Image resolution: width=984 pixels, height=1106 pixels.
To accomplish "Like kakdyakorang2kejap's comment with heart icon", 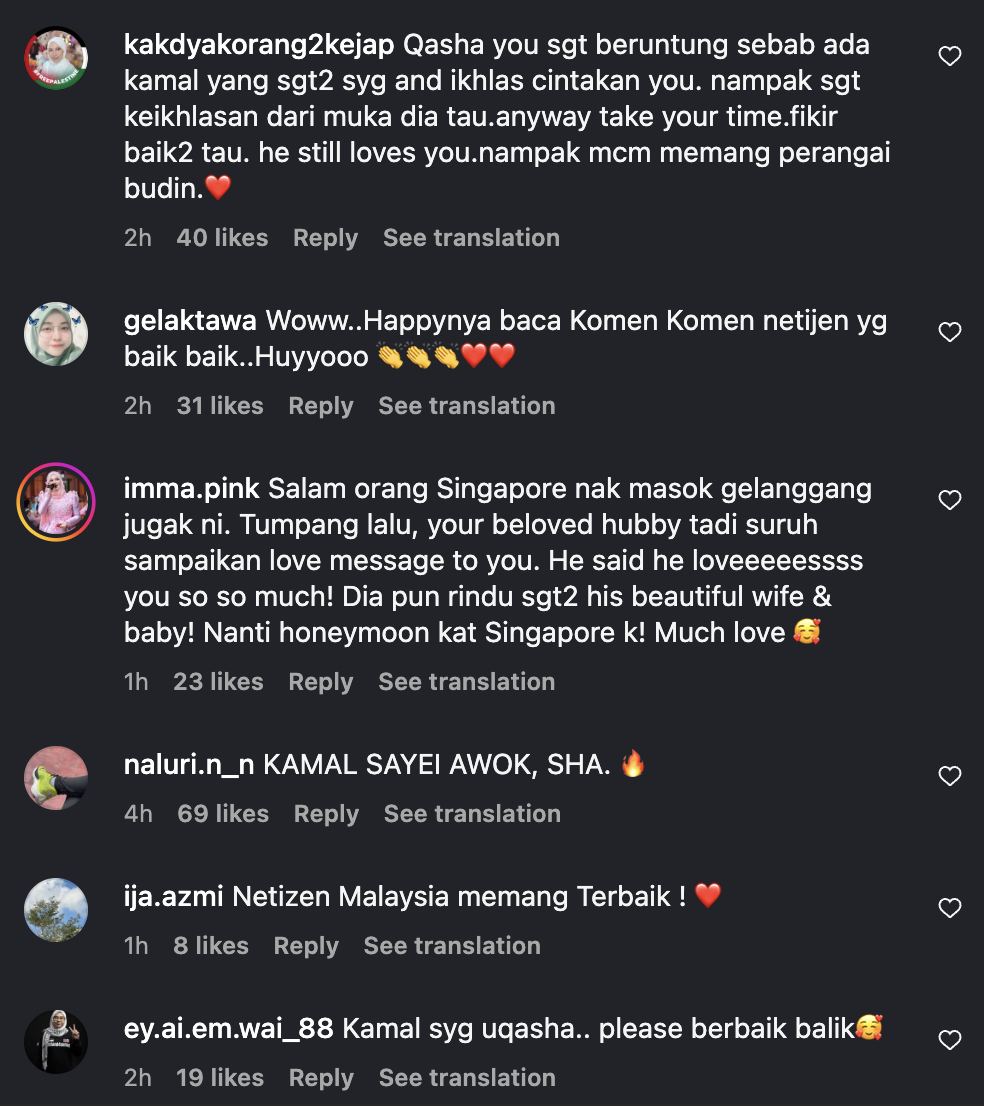I will coord(949,57).
